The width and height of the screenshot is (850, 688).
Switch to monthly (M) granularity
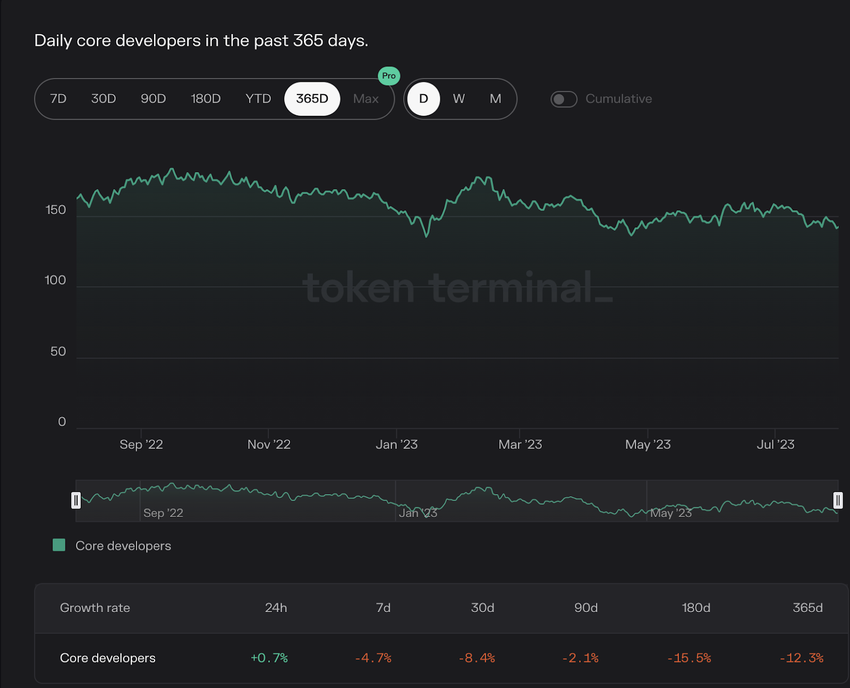(x=495, y=99)
